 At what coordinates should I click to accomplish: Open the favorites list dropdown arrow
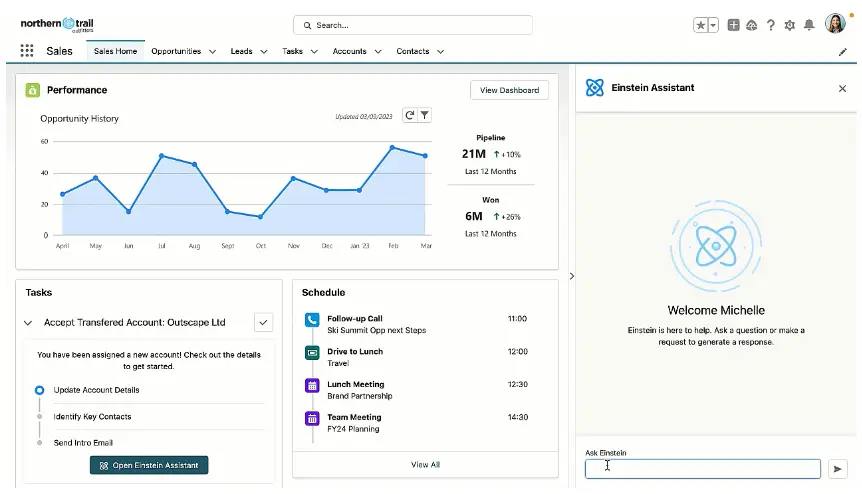click(x=713, y=25)
